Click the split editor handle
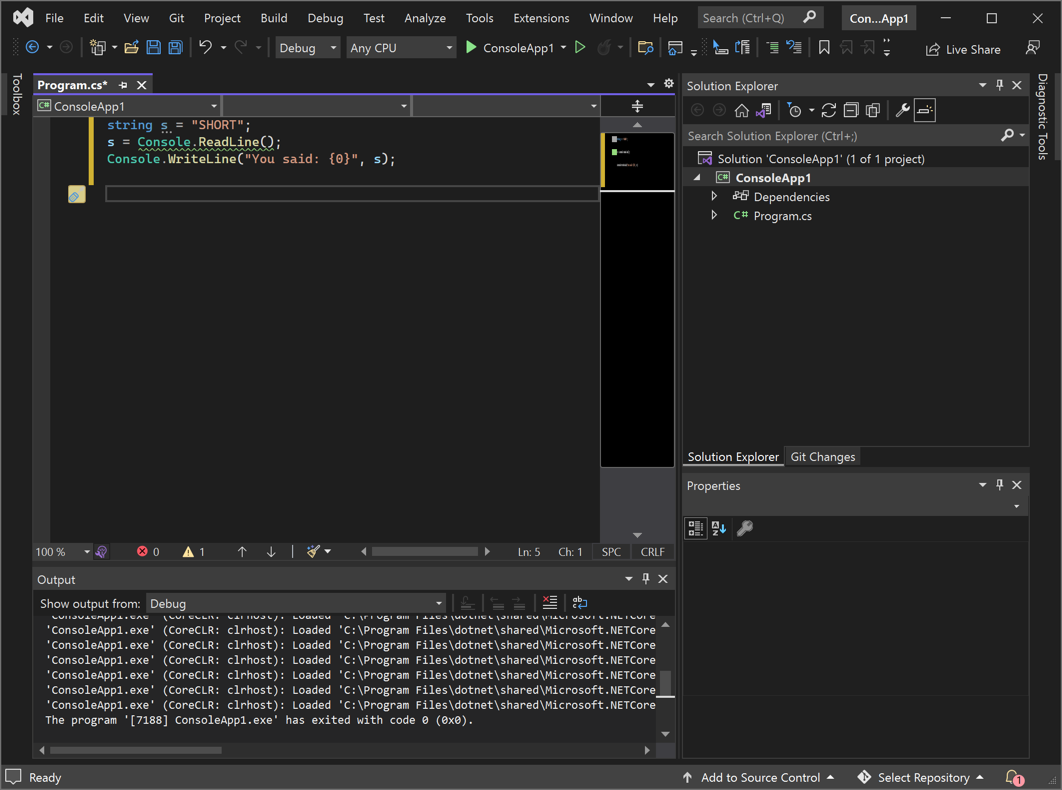This screenshot has width=1062, height=790. click(x=637, y=106)
